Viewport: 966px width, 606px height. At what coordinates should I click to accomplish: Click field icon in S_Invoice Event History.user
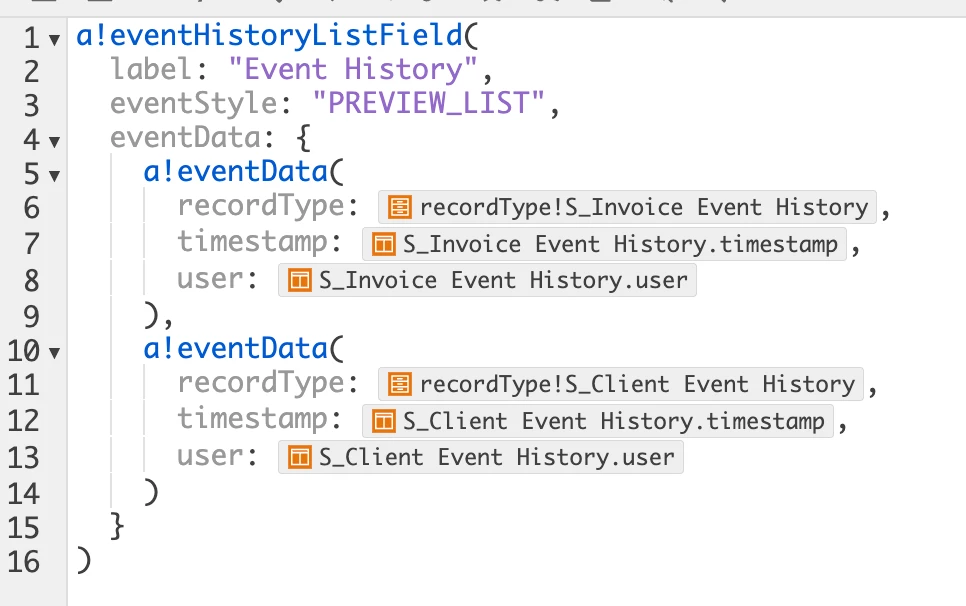tap(299, 281)
